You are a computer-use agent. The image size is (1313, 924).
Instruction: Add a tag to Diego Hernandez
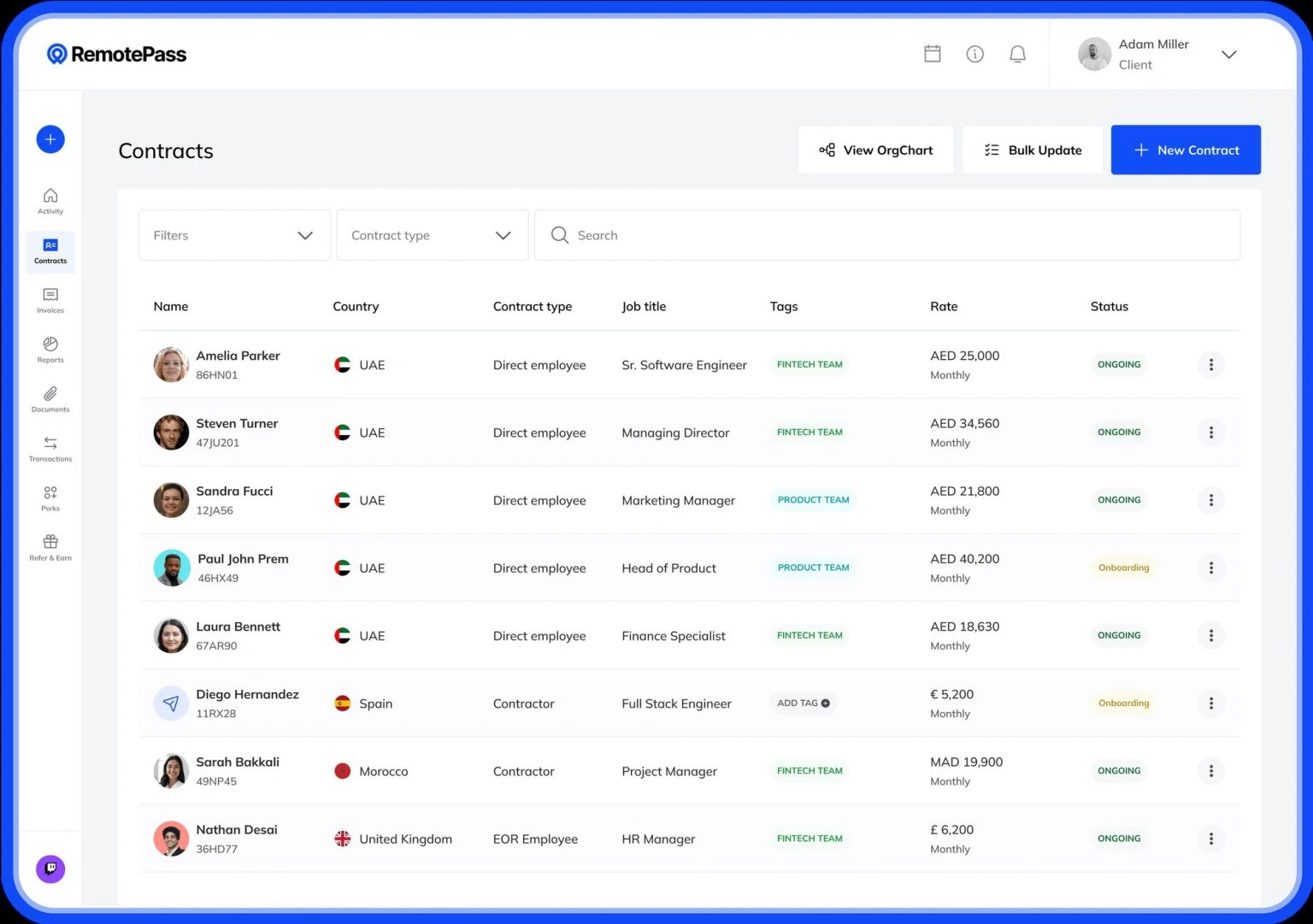[802, 703]
